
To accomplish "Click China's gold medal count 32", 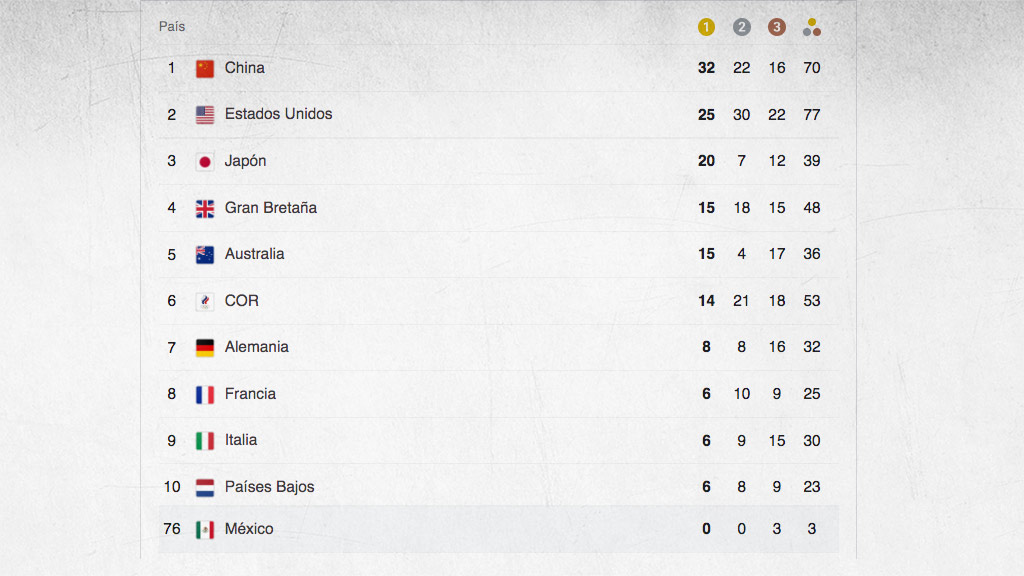I will coord(706,68).
